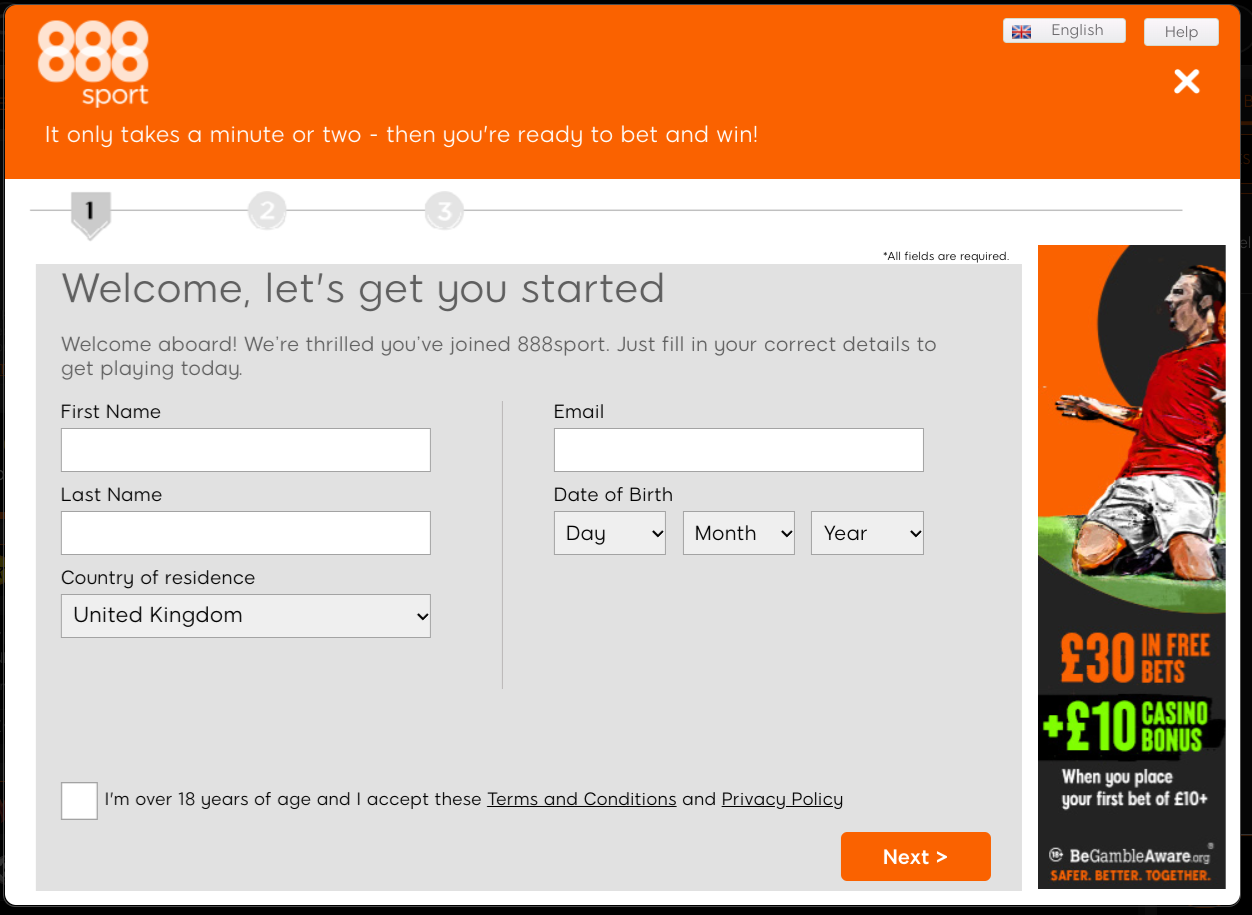Open the Terms and Conditions link
1252x915 pixels.
point(582,799)
